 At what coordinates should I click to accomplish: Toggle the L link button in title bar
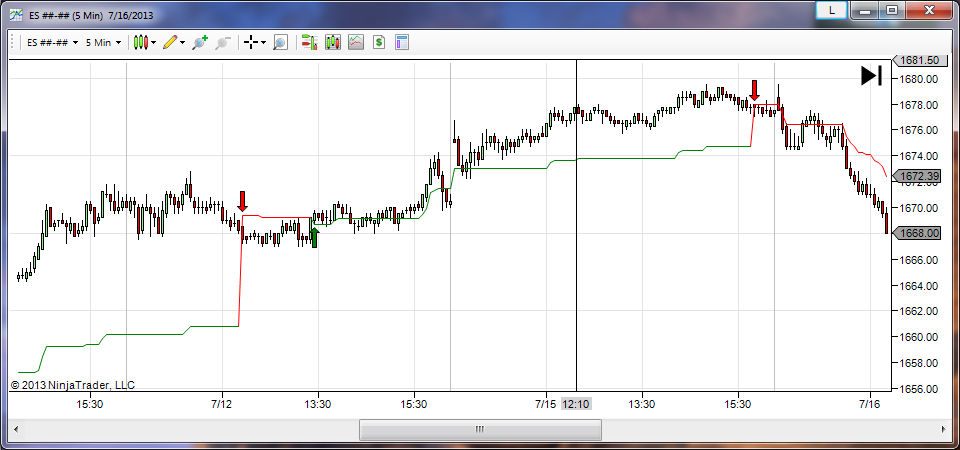point(830,10)
